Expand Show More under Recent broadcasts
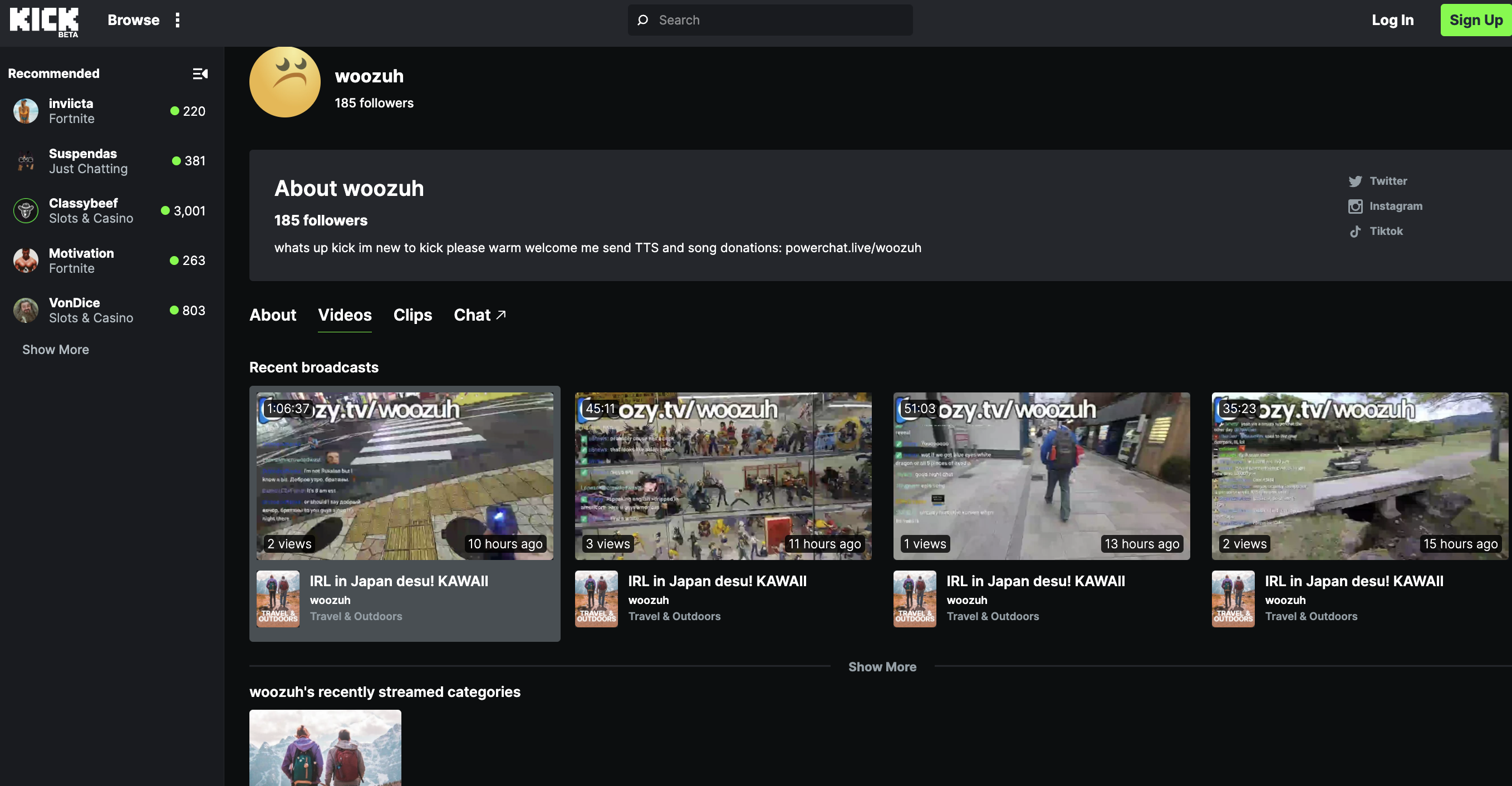The height and width of the screenshot is (786, 1512). (x=882, y=667)
